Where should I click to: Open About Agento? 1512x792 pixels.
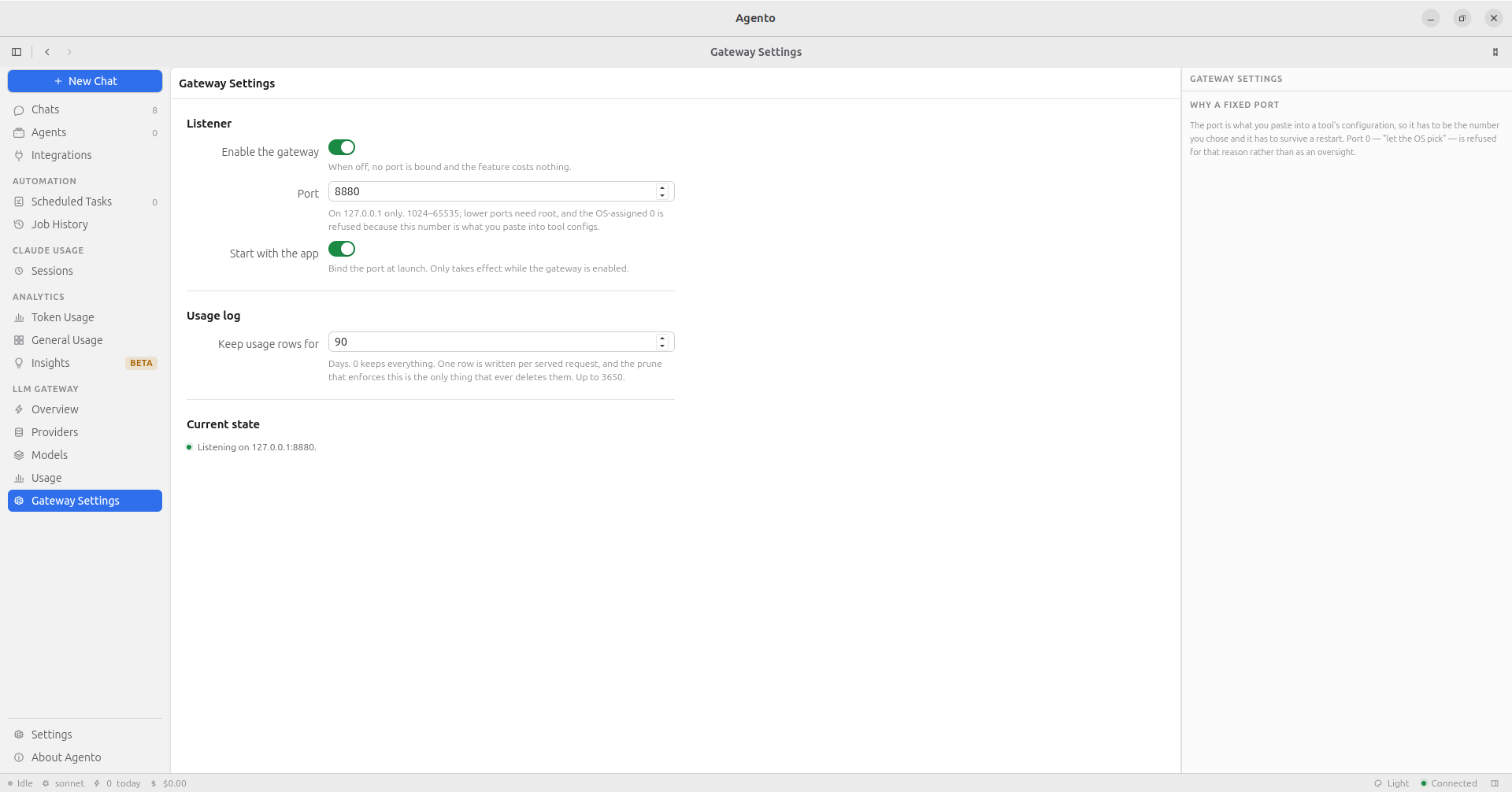point(85,758)
